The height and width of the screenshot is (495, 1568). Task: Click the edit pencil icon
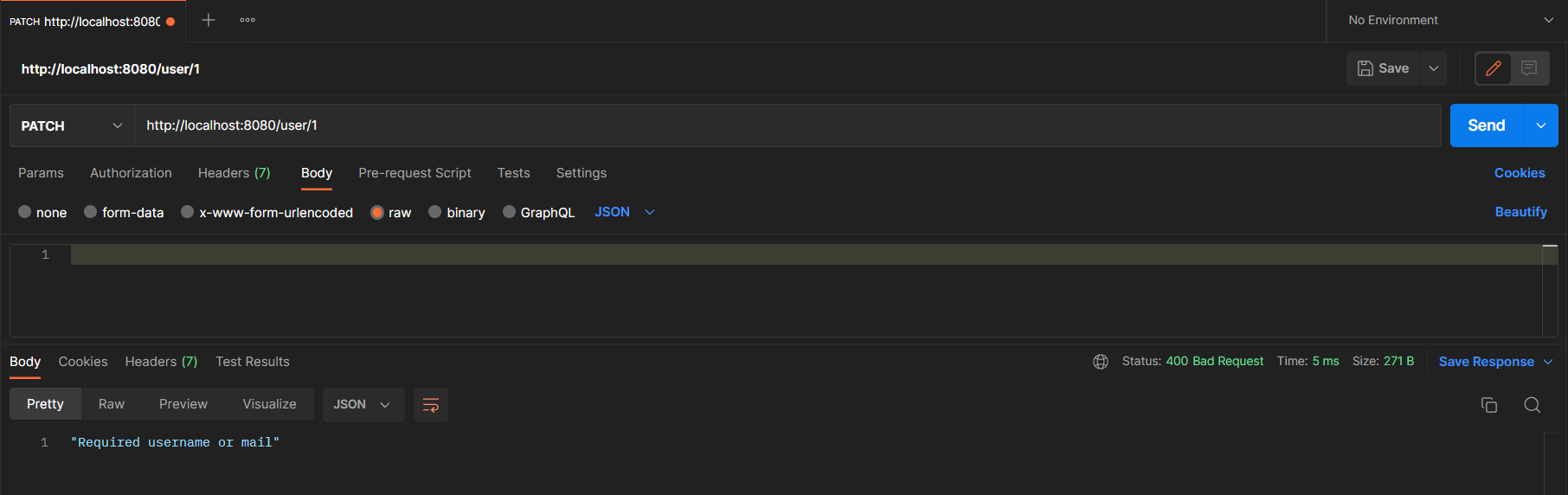(x=1493, y=68)
